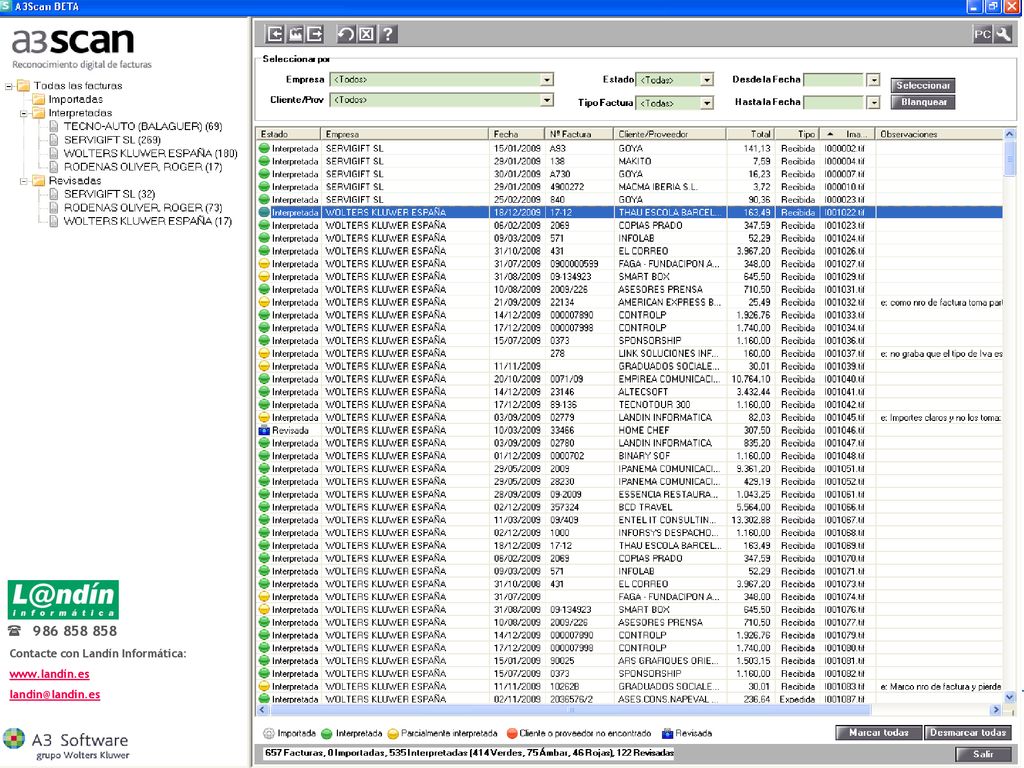Screen dimensions: 1024x768
Task: Sort by the Nº Factura column header
Action: pos(579,134)
